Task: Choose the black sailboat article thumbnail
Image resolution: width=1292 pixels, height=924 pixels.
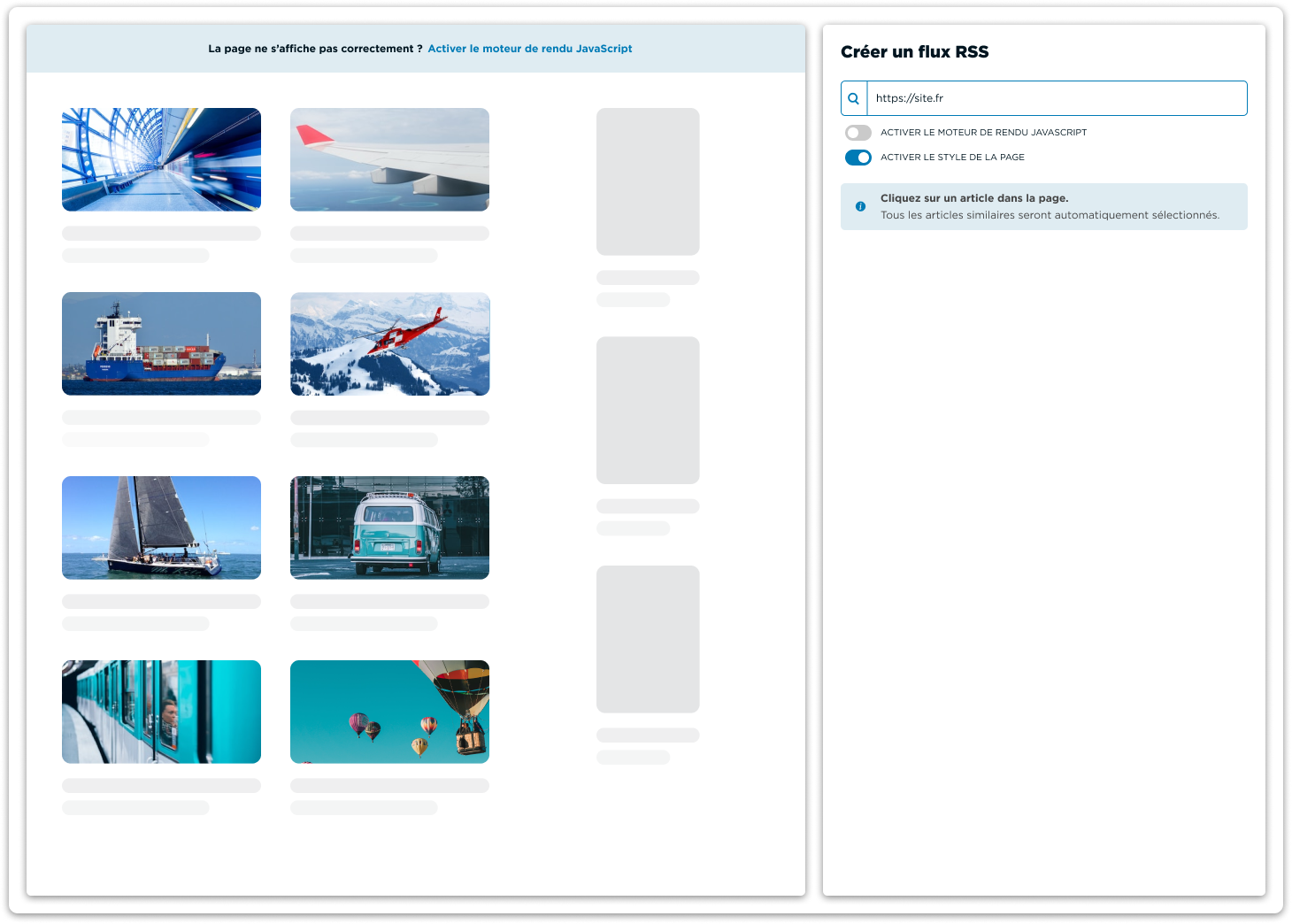Action: [x=161, y=527]
